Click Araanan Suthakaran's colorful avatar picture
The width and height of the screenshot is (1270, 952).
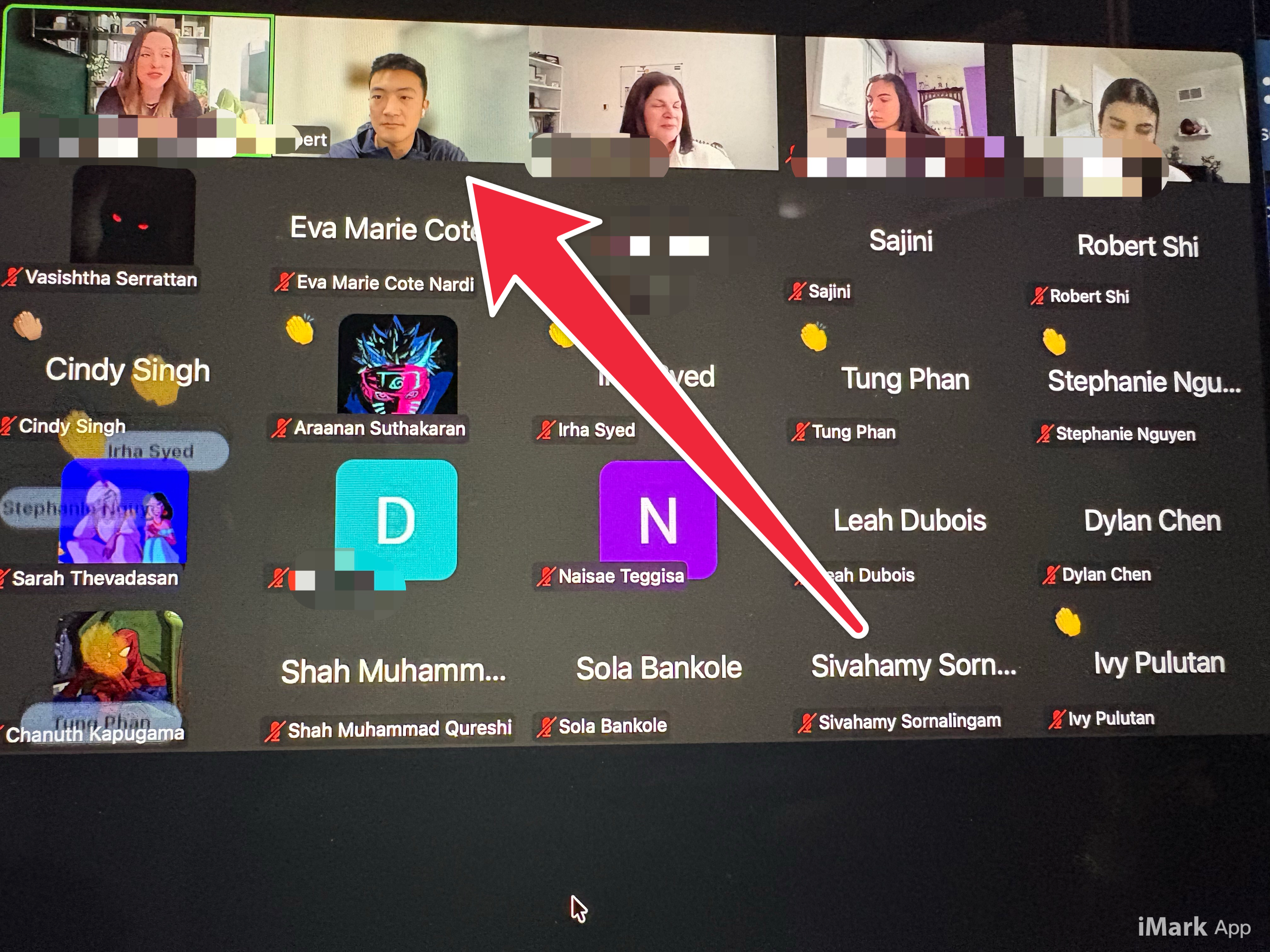[x=397, y=365]
